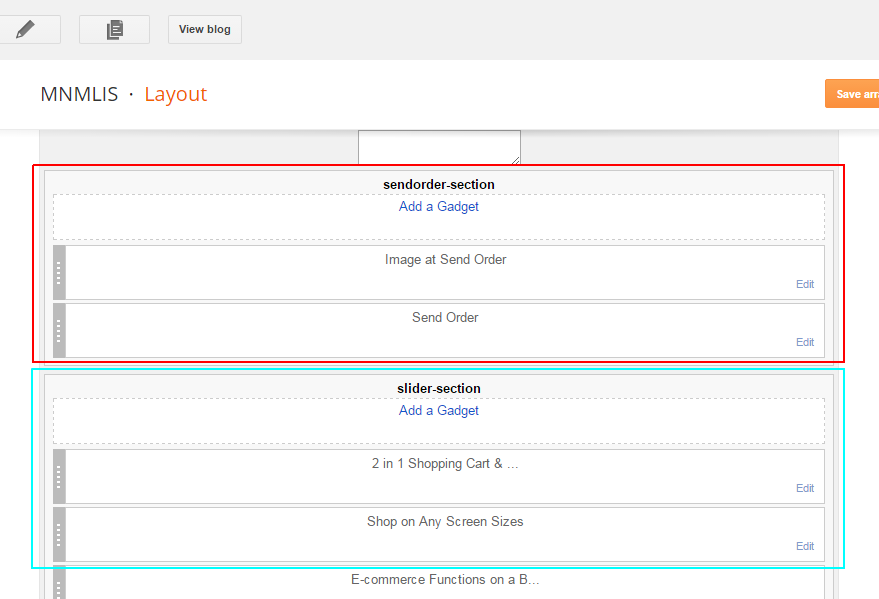879x599 pixels.
Task: Click inside the empty text area box
Action: (x=439, y=147)
